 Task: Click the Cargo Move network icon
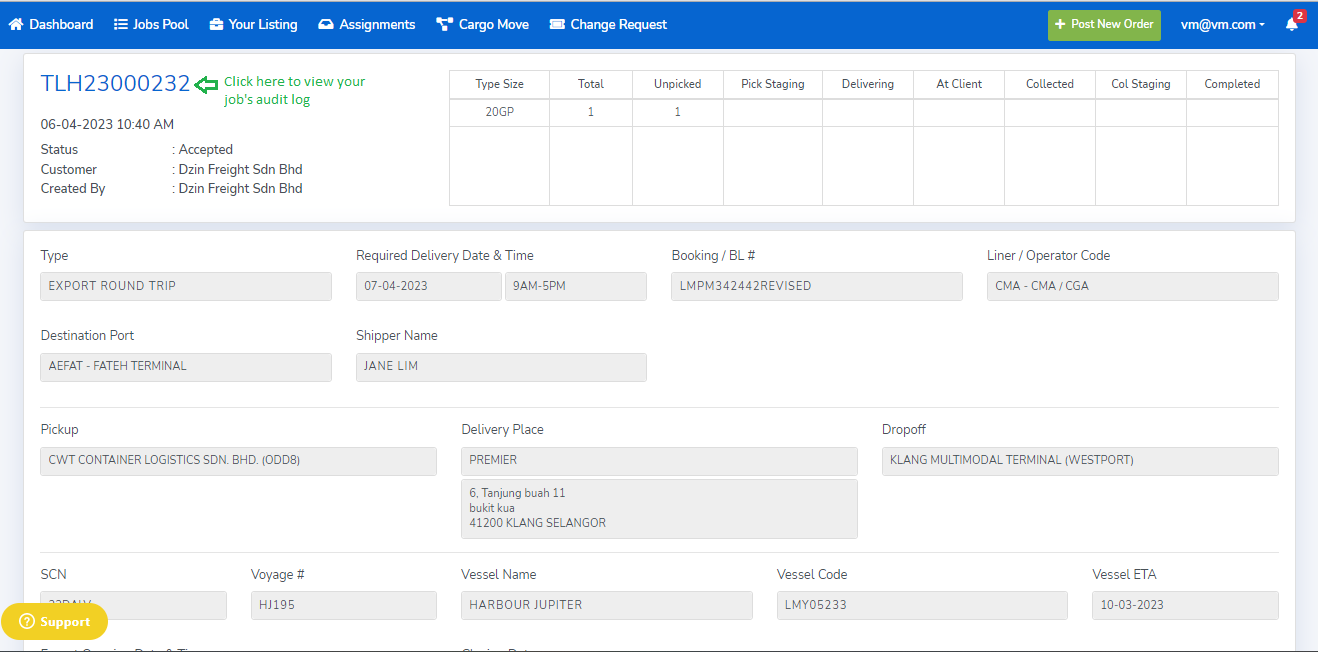444,24
